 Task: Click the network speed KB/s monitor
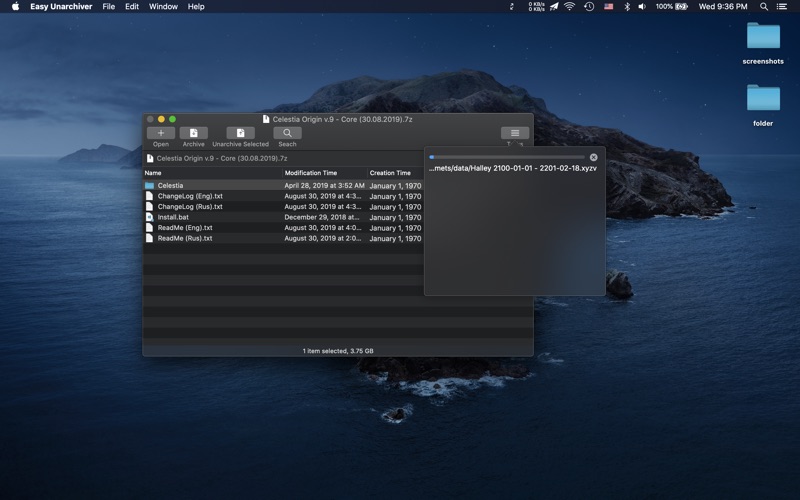(536, 7)
